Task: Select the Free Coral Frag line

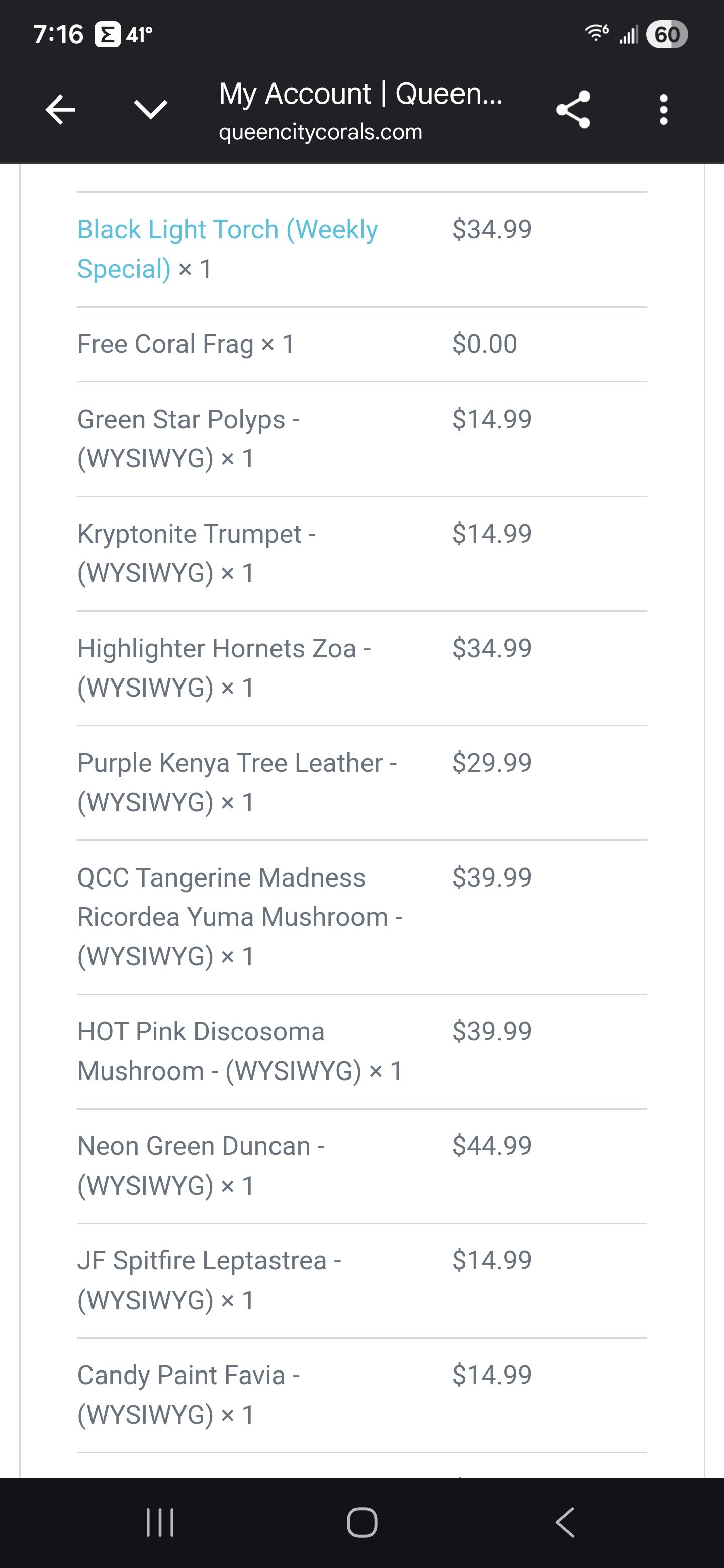Action: [x=186, y=344]
